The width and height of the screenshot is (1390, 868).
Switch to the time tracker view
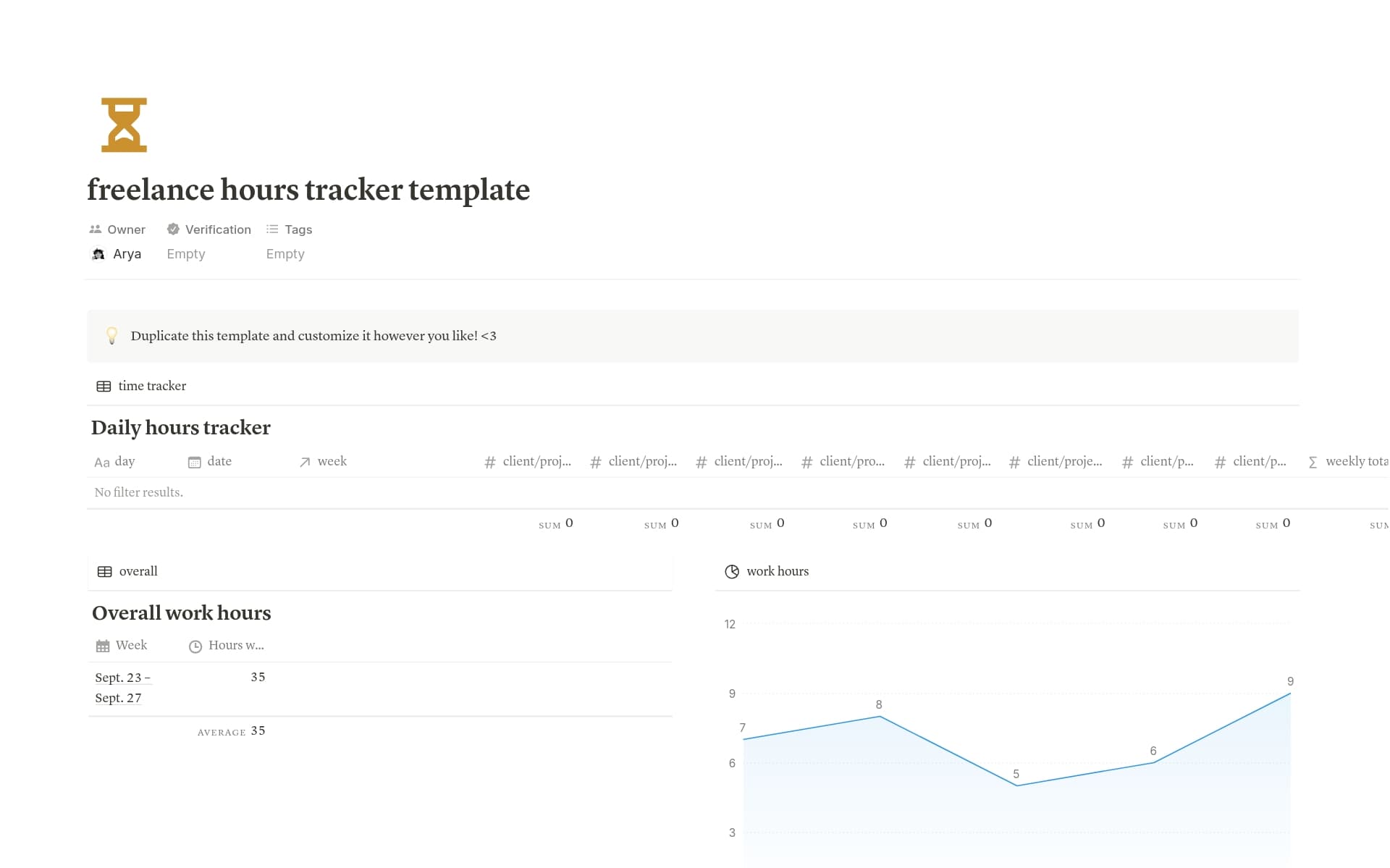tap(151, 386)
